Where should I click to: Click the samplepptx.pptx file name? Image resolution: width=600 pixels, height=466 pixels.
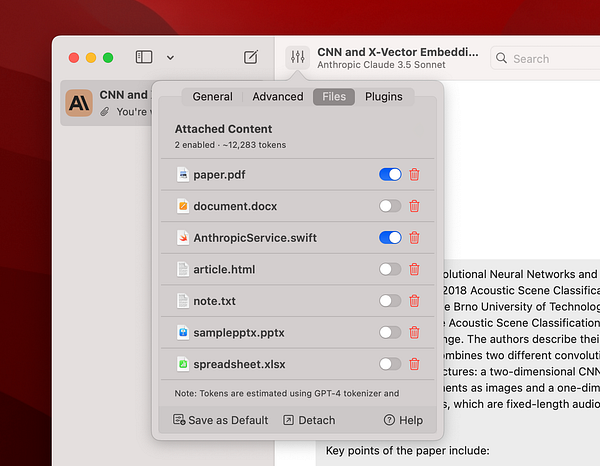click(239, 333)
